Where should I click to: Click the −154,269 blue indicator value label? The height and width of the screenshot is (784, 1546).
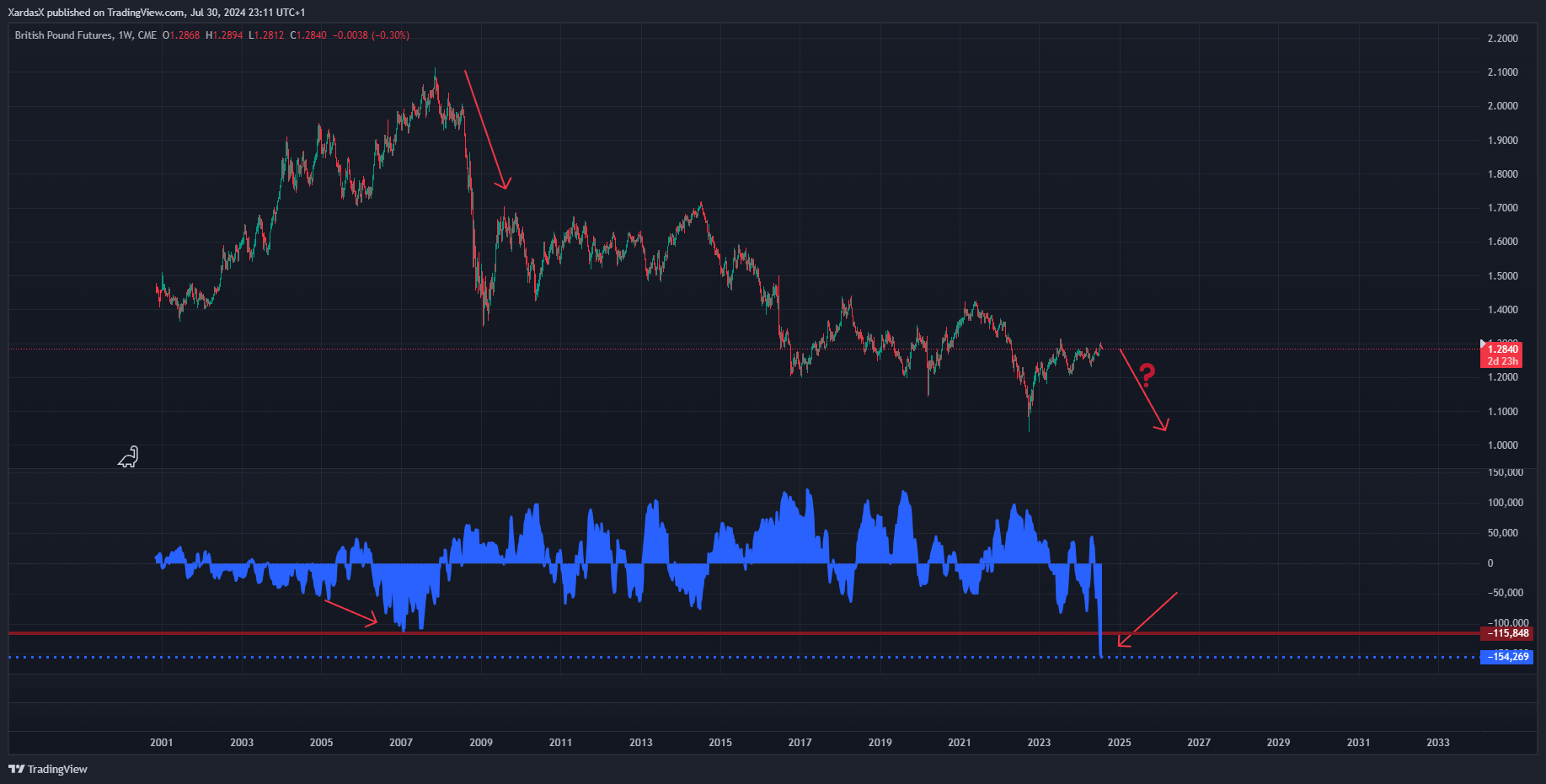coord(1506,657)
